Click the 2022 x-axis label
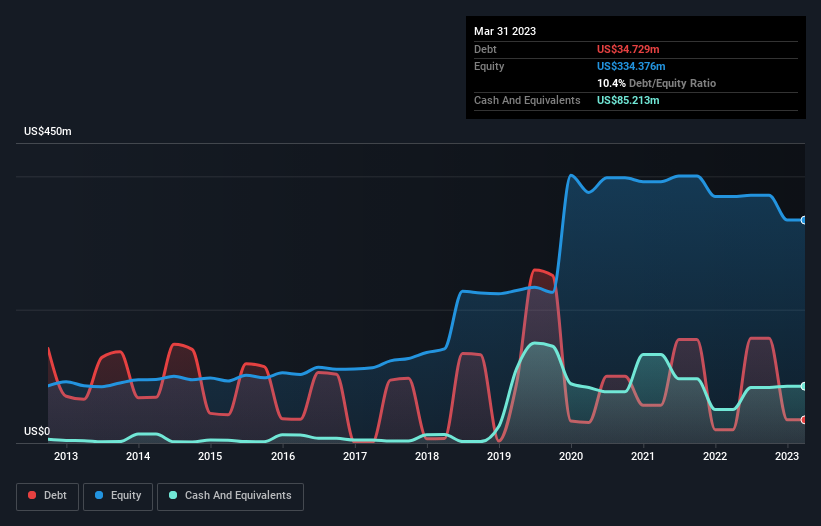The height and width of the screenshot is (526, 821). coord(715,456)
